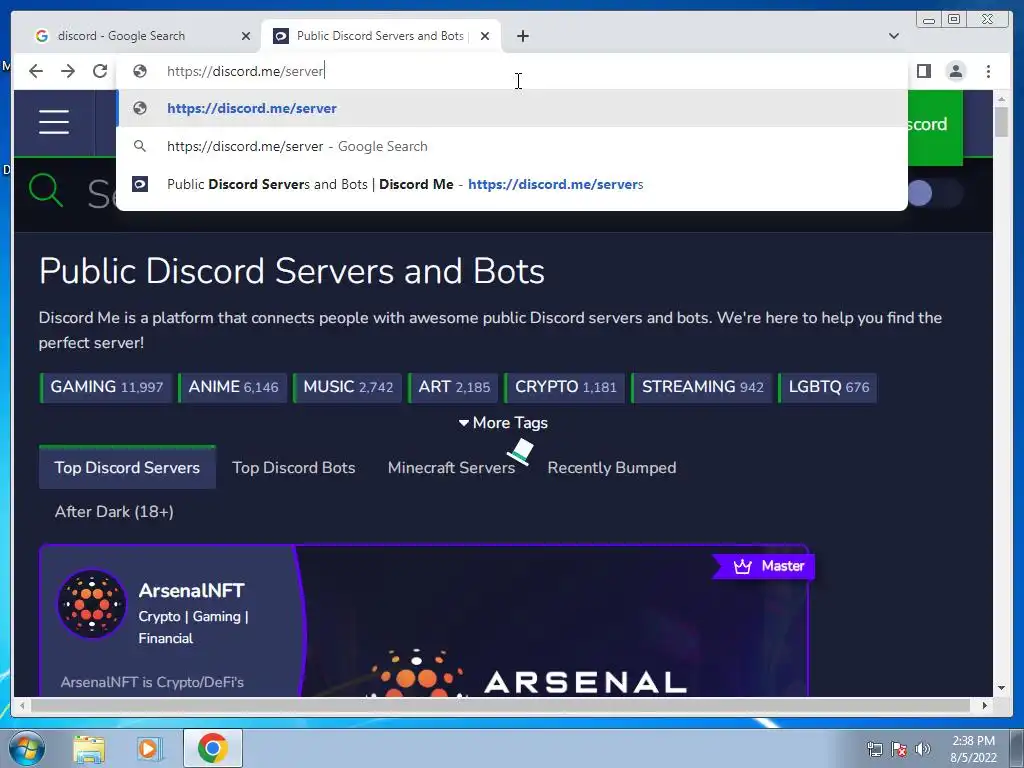This screenshot has width=1024, height=768.
Task: Click the vertical scrollbar down arrow
Action: click(x=1001, y=688)
